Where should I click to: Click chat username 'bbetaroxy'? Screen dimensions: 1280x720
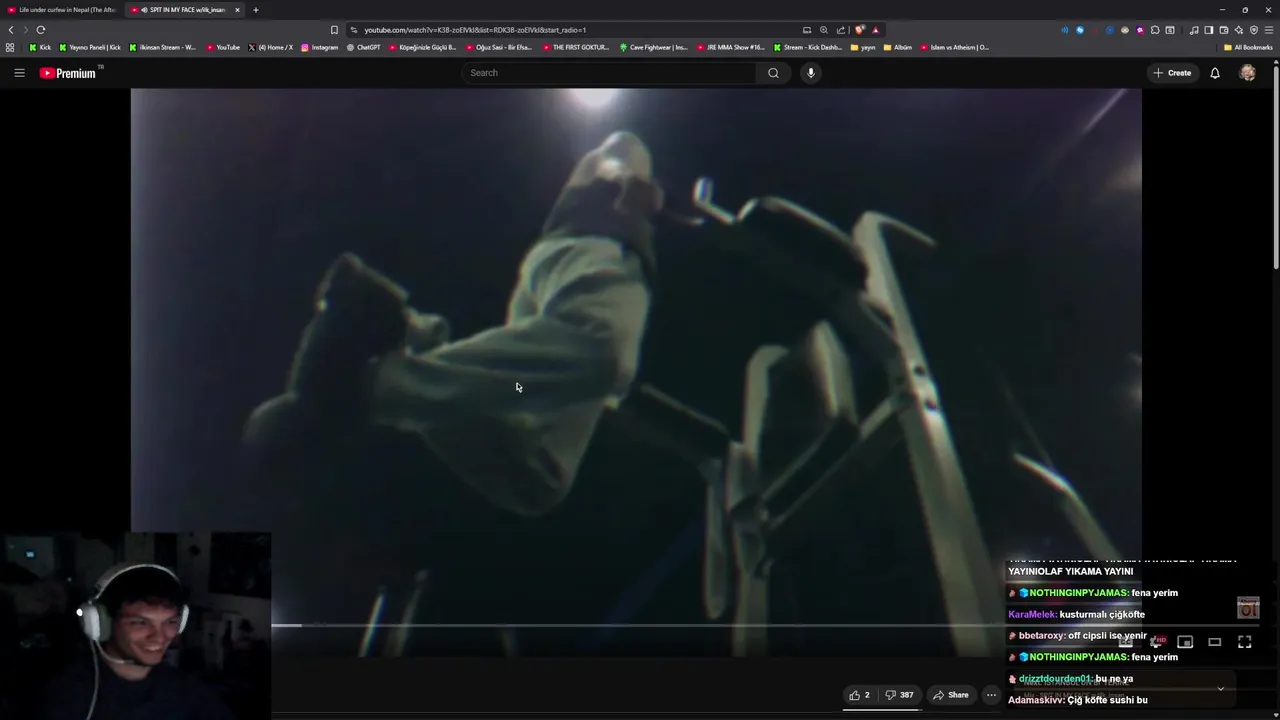click(1040, 636)
